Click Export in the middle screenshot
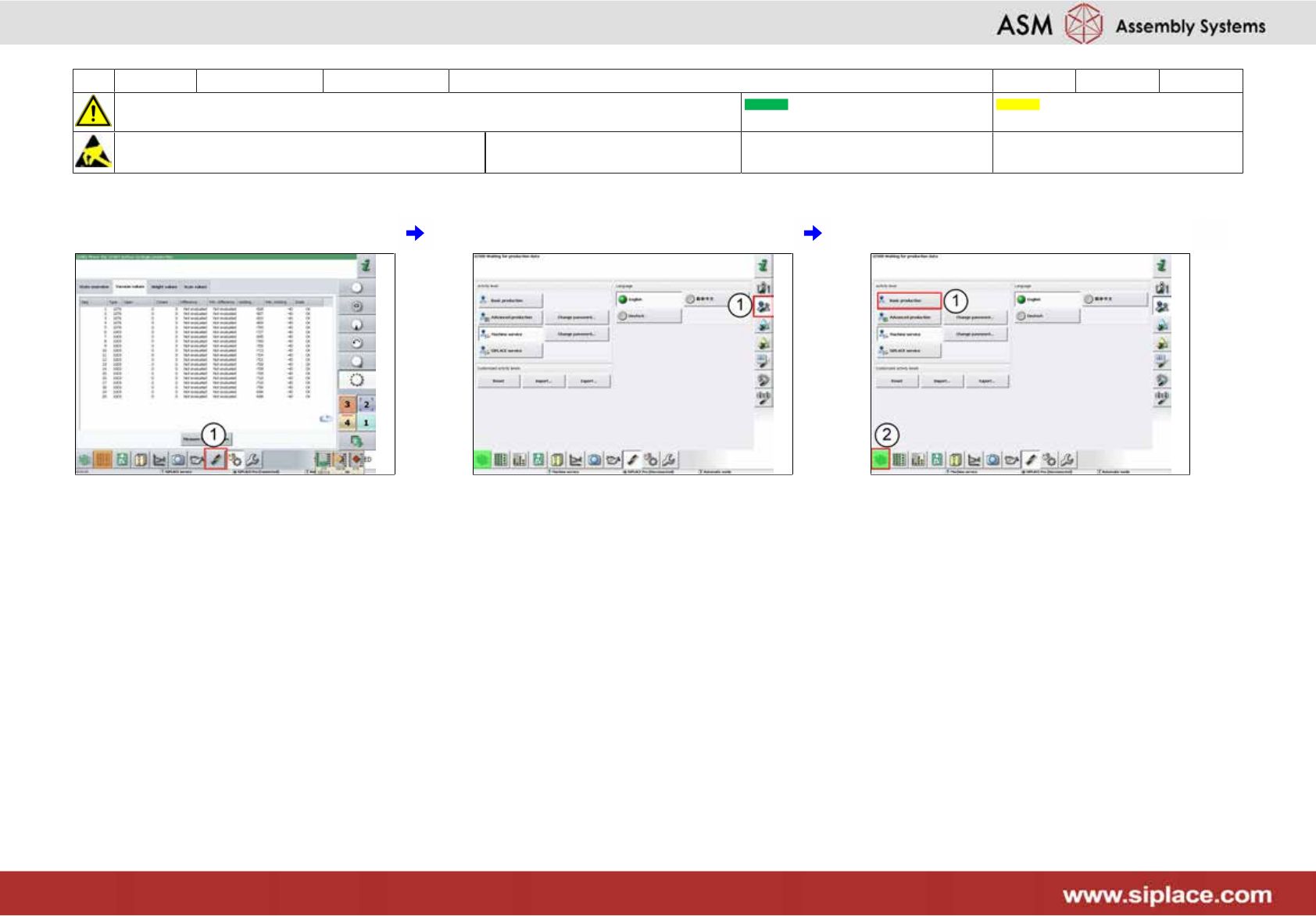The width and height of the screenshot is (1316, 916). [588, 381]
